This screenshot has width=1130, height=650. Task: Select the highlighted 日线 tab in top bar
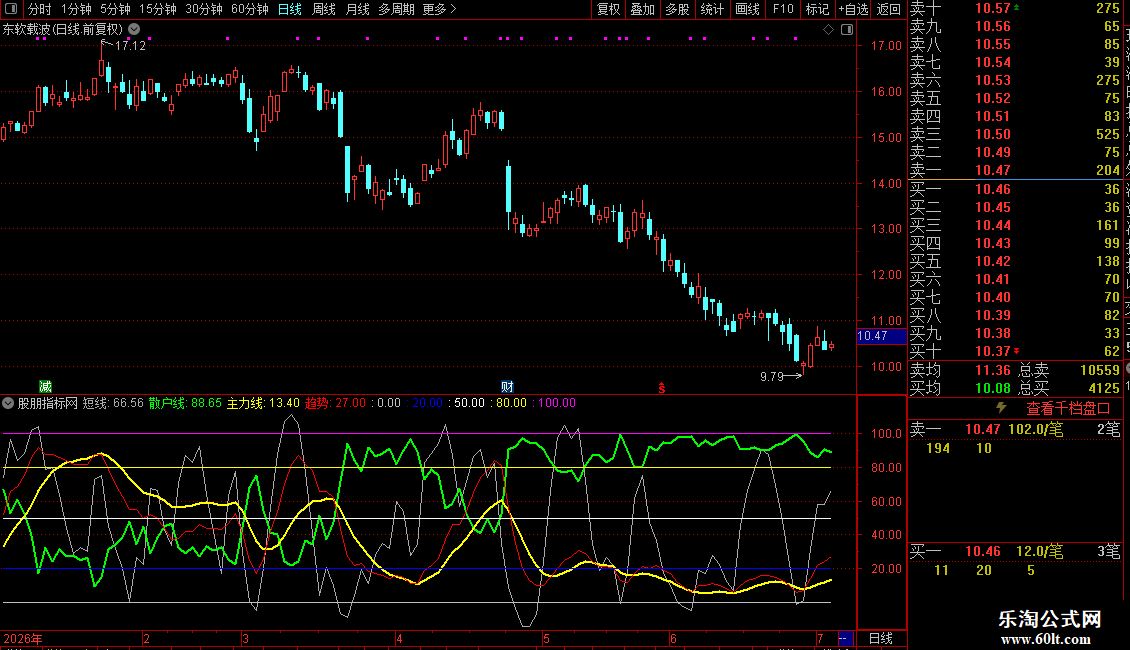(290, 9)
